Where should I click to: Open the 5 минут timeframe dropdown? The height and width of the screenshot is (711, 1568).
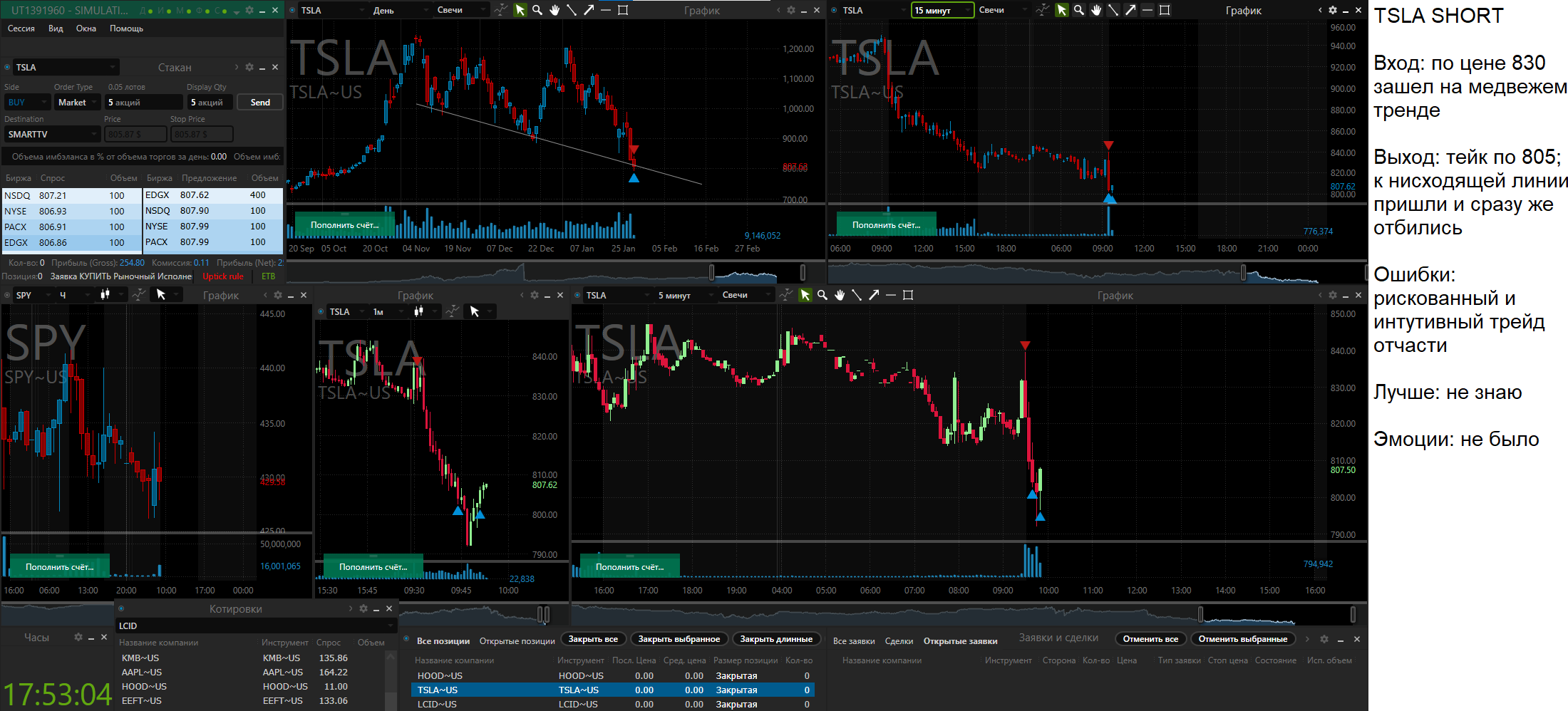685,295
